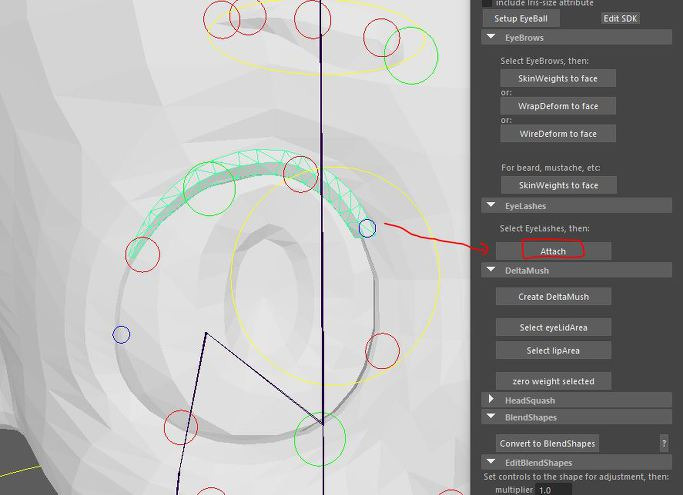
Task: Click the 'Select EyeLashes, then:' label
Action: coord(544,228)
